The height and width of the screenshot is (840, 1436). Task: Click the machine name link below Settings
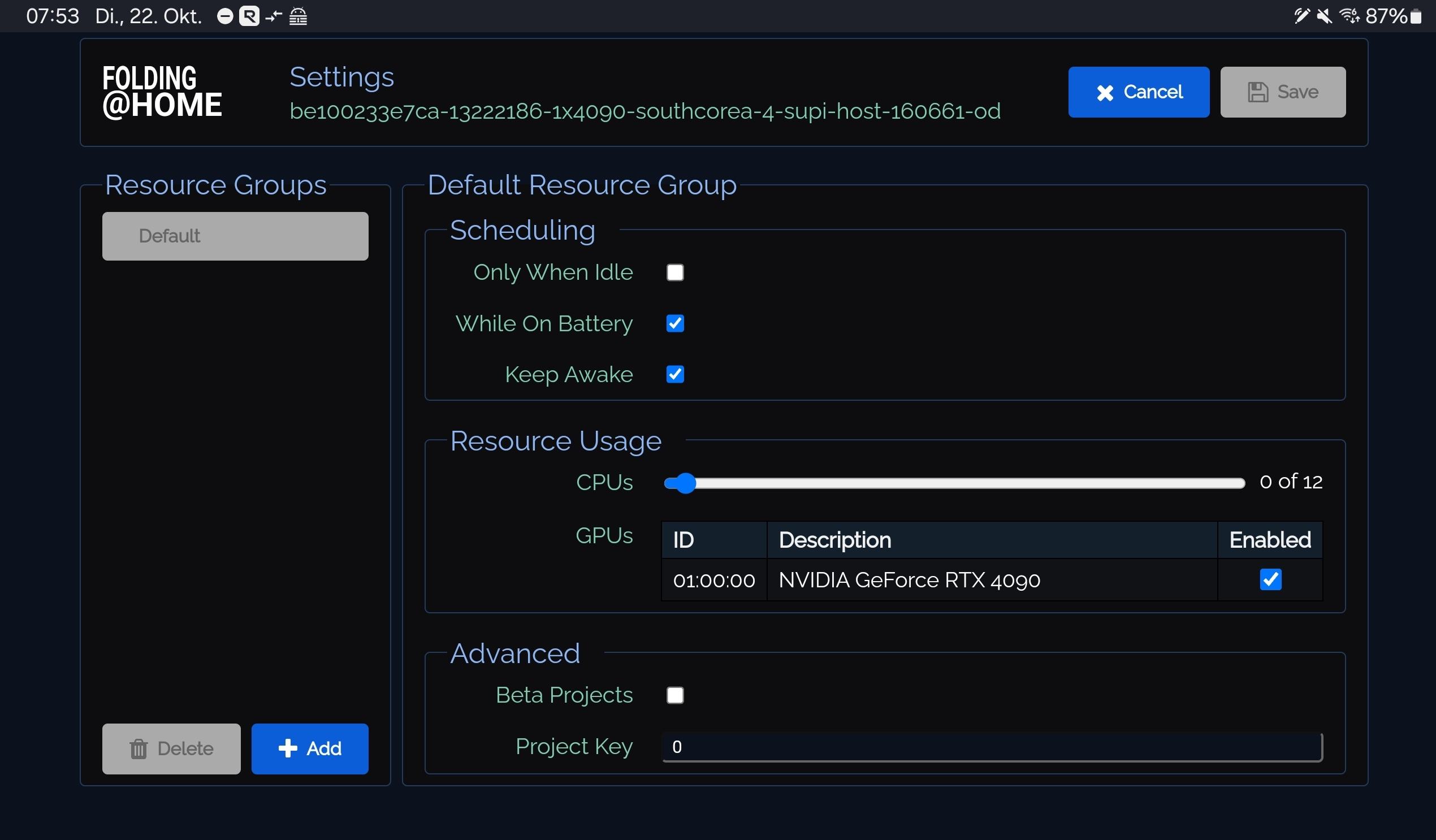pyautogui.click(x=645, y=111)
